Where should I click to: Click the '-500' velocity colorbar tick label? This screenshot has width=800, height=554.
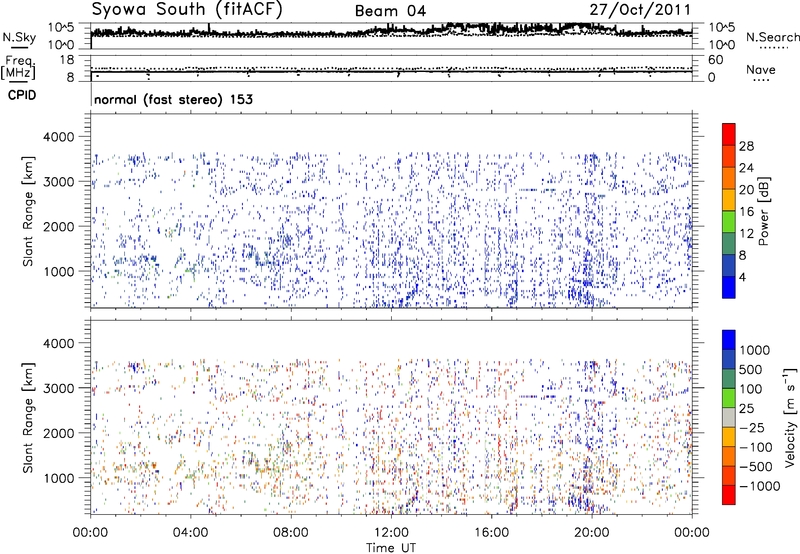click(756, 466)
